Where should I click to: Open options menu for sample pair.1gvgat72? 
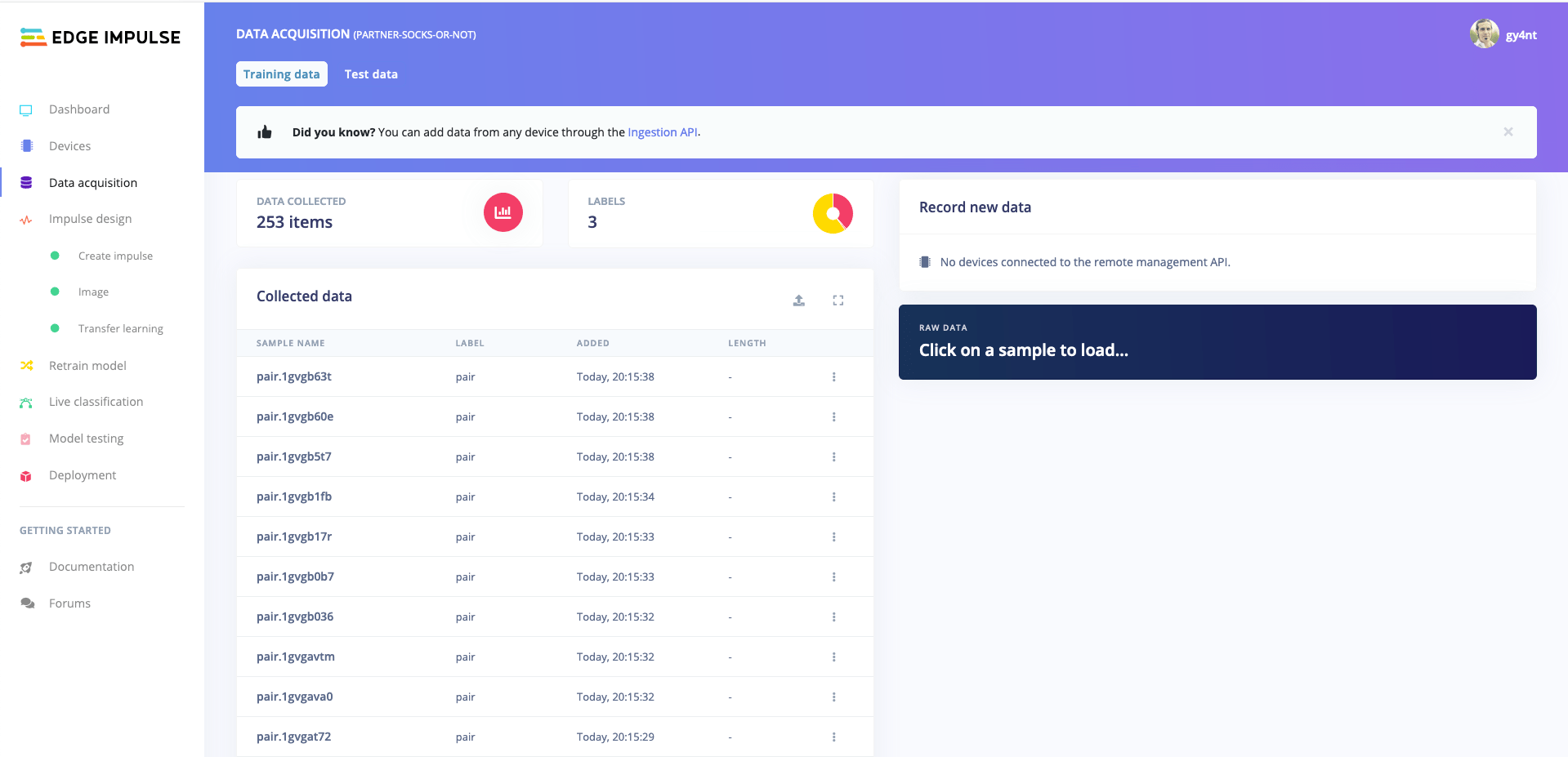(834, 736)
